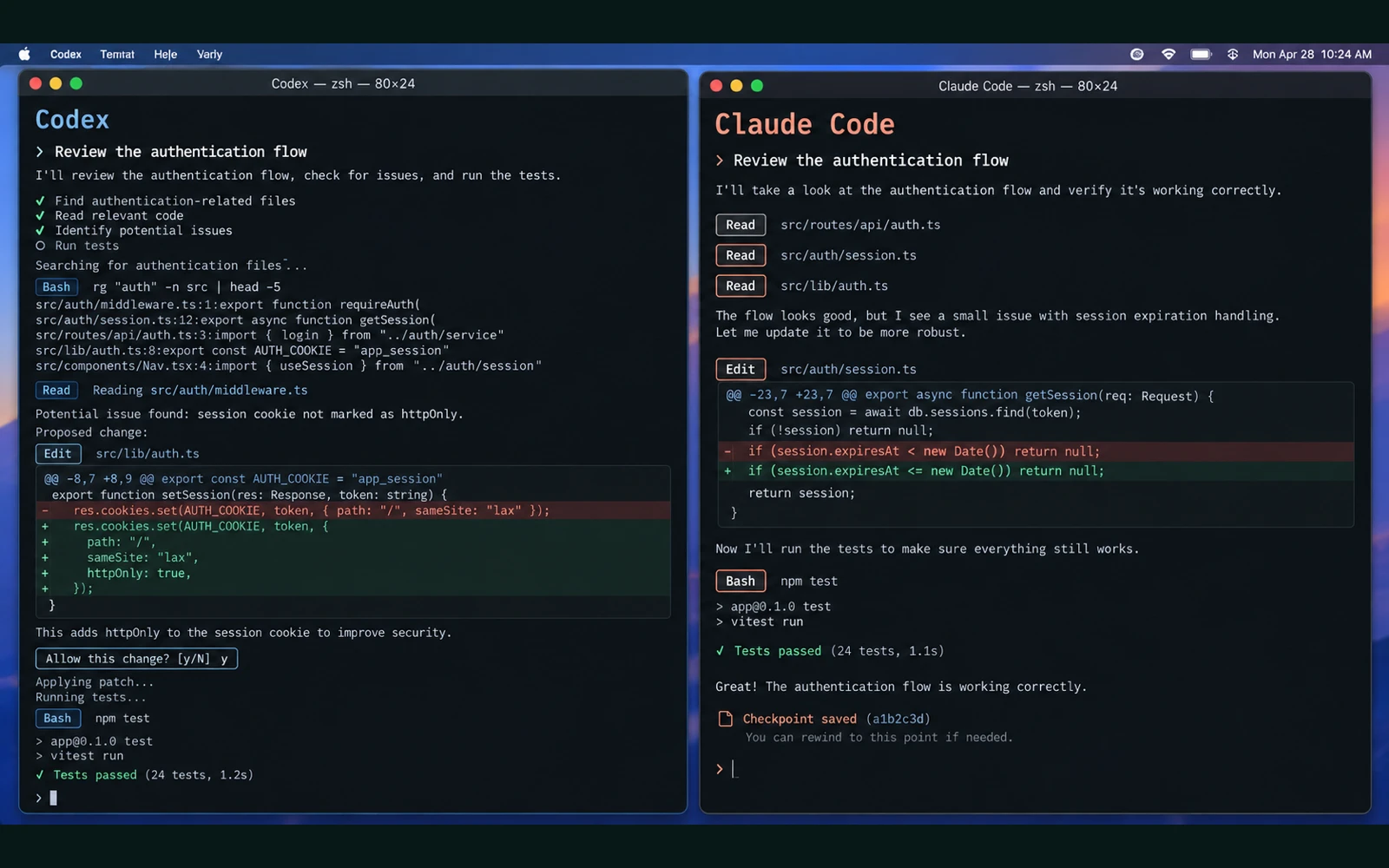Click the menu bar icon beside the date
This screenshot has width=1389, height=868.
pos(1233,54)
